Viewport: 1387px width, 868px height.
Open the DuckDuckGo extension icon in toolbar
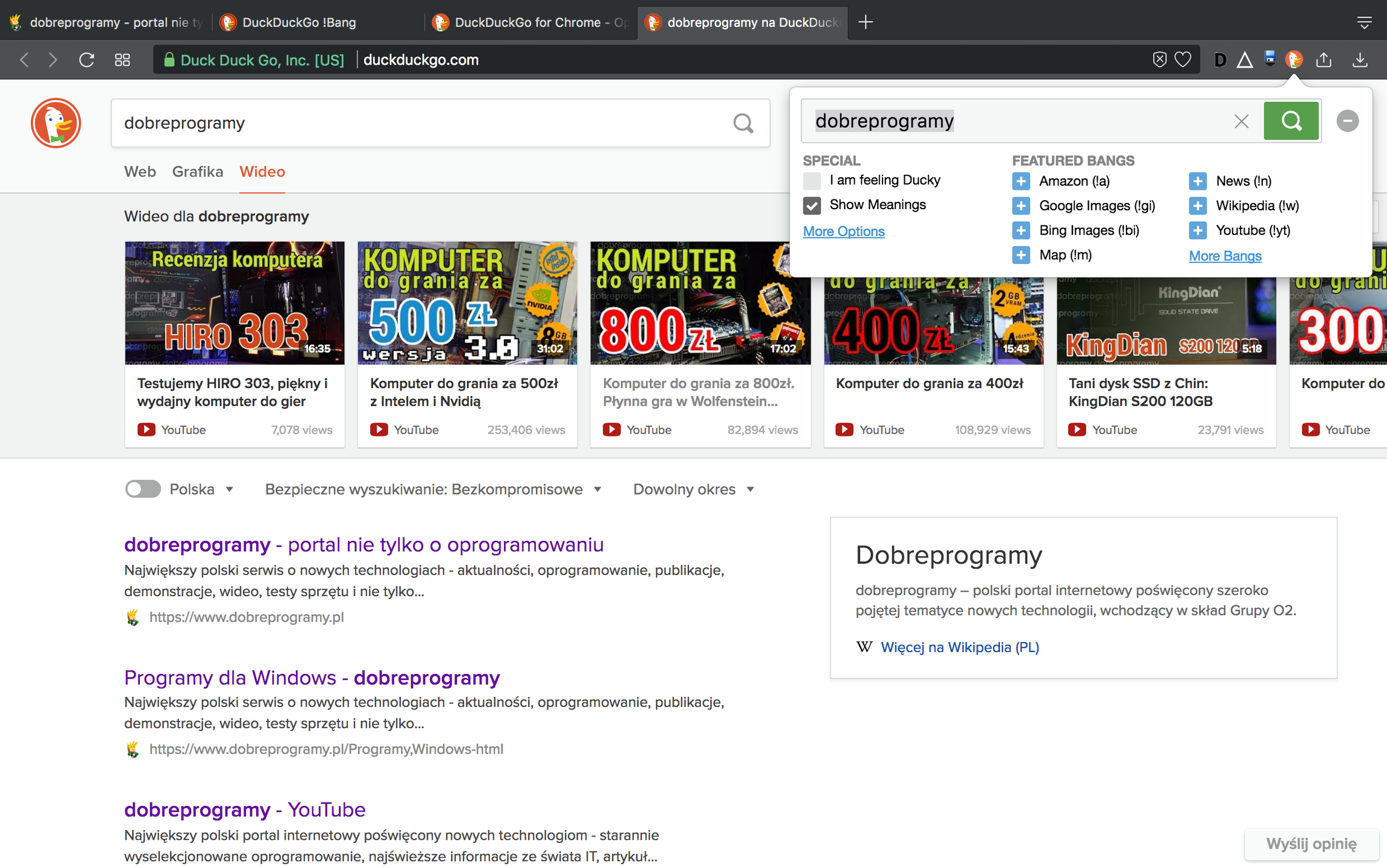(1294, 60)
